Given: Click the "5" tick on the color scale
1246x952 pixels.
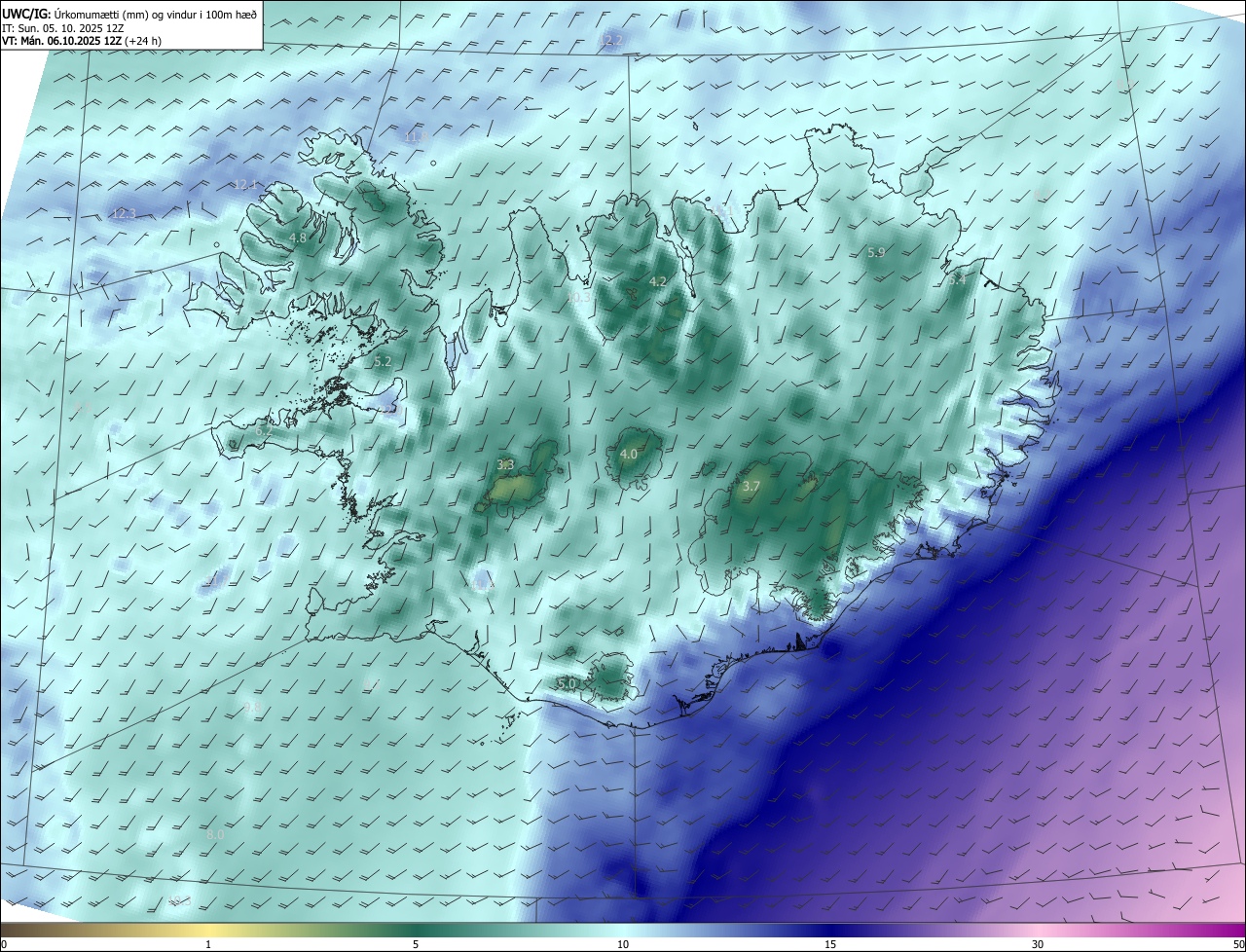Looking at the screenshot, I should click(416, 944).
